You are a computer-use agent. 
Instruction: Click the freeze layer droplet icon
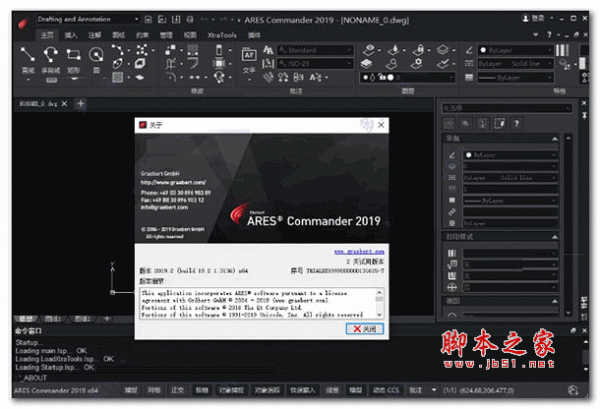tap(393, 50)
